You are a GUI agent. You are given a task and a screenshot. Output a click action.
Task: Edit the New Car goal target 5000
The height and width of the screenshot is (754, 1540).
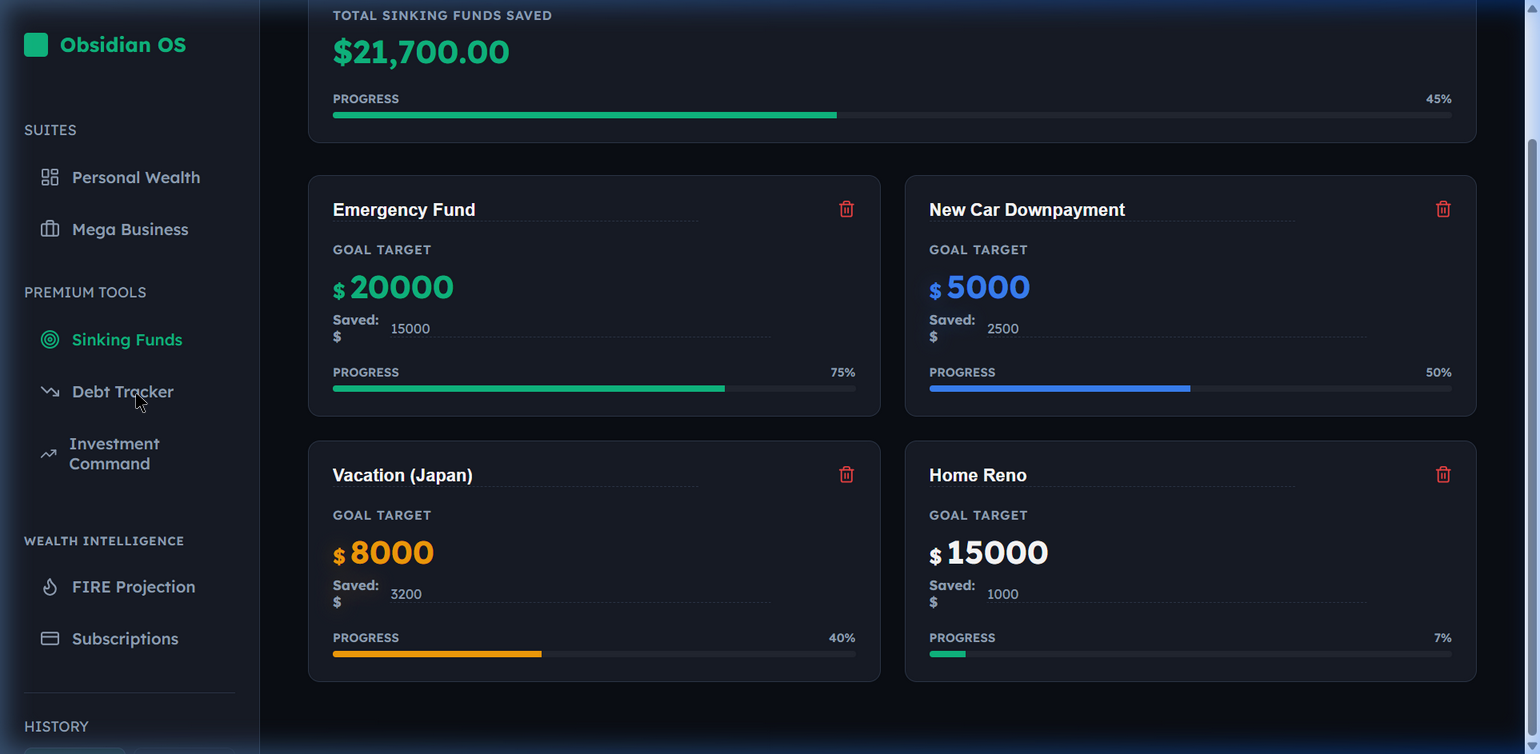click(x=988, y=288)
